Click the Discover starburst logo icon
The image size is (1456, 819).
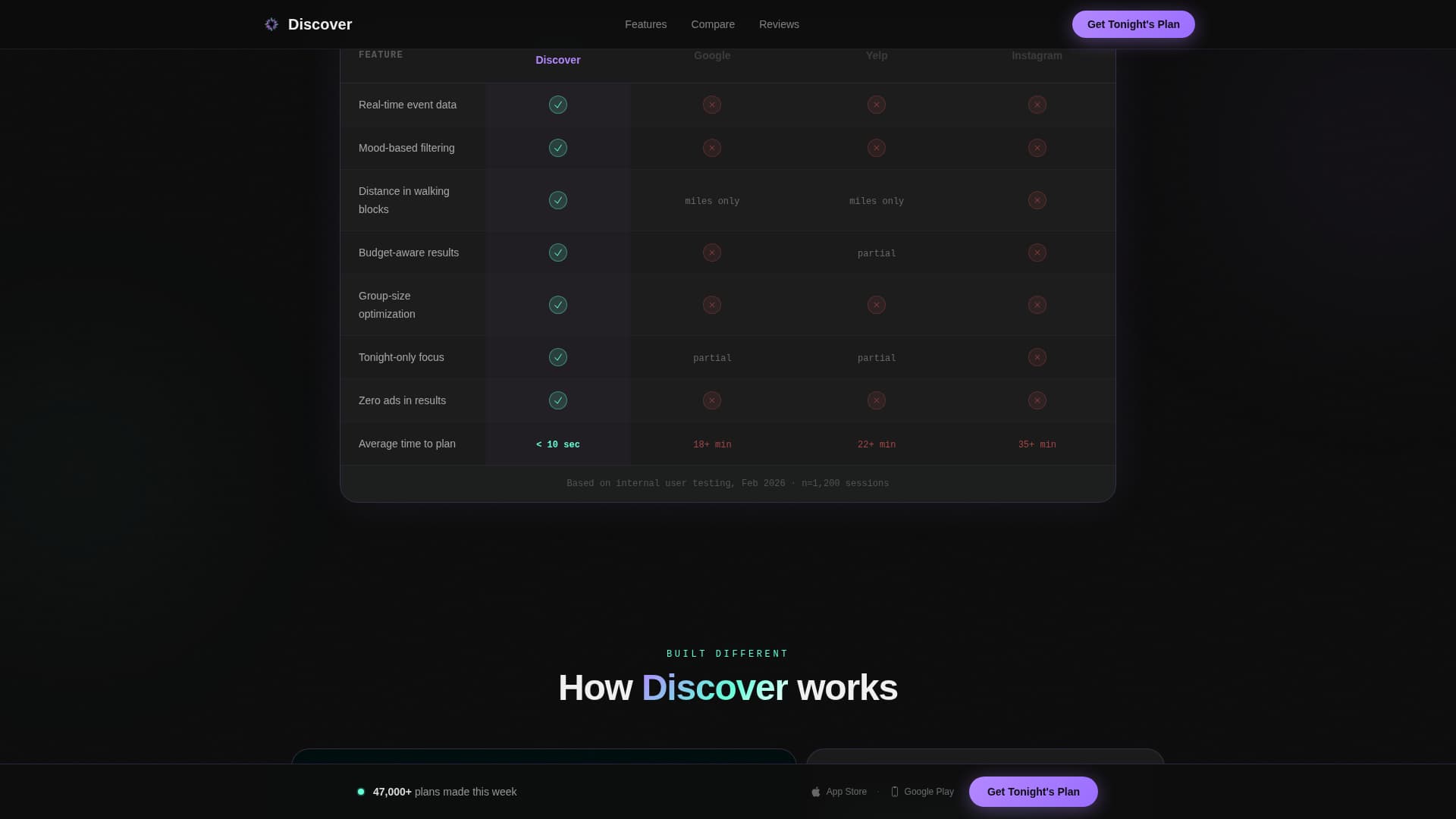pos(271,24)
